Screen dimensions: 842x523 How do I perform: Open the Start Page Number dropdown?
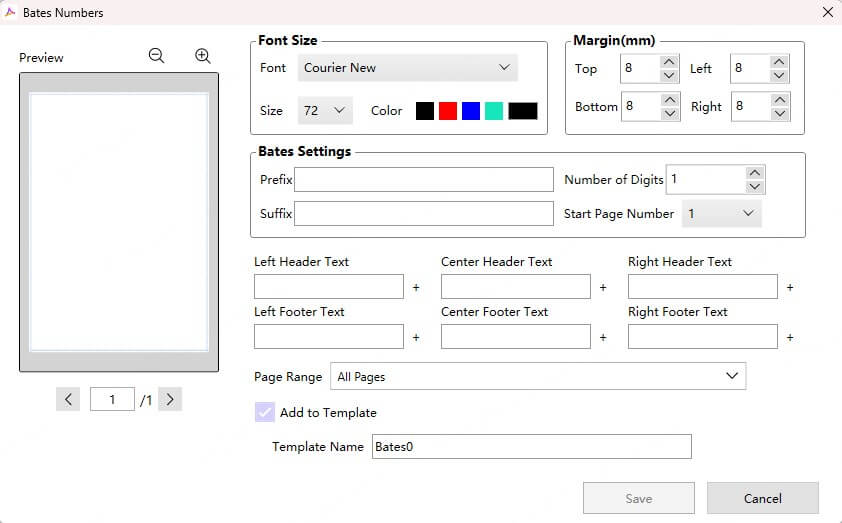click(x=721, y=213)
